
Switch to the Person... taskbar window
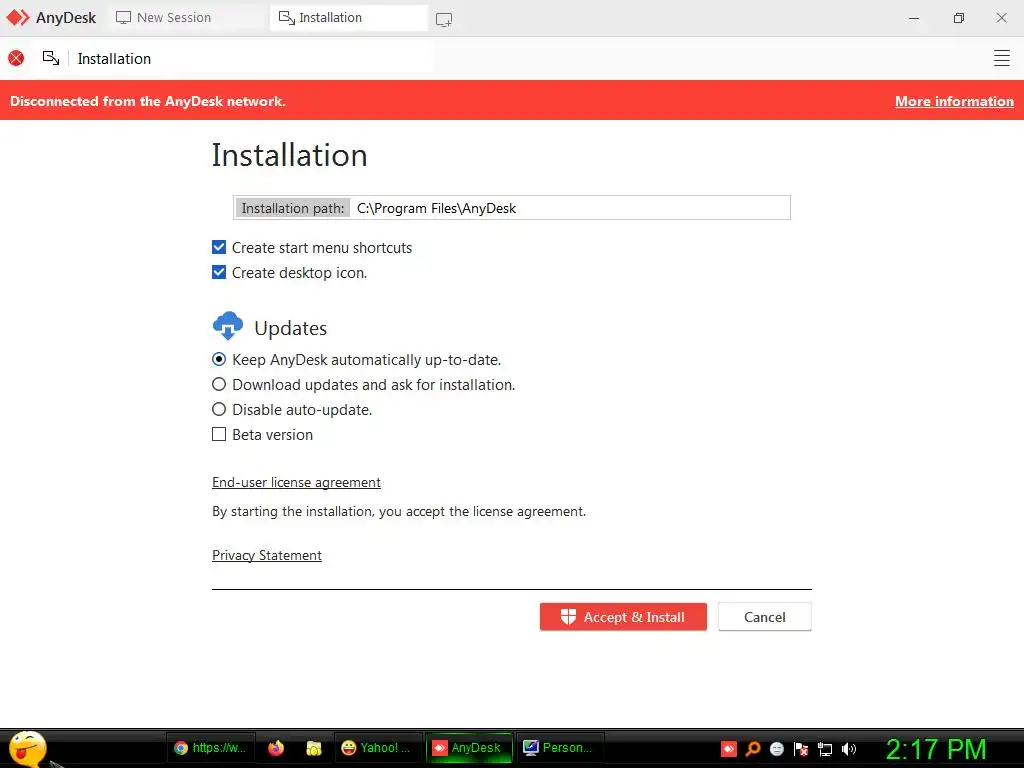(x=560, y=748)
